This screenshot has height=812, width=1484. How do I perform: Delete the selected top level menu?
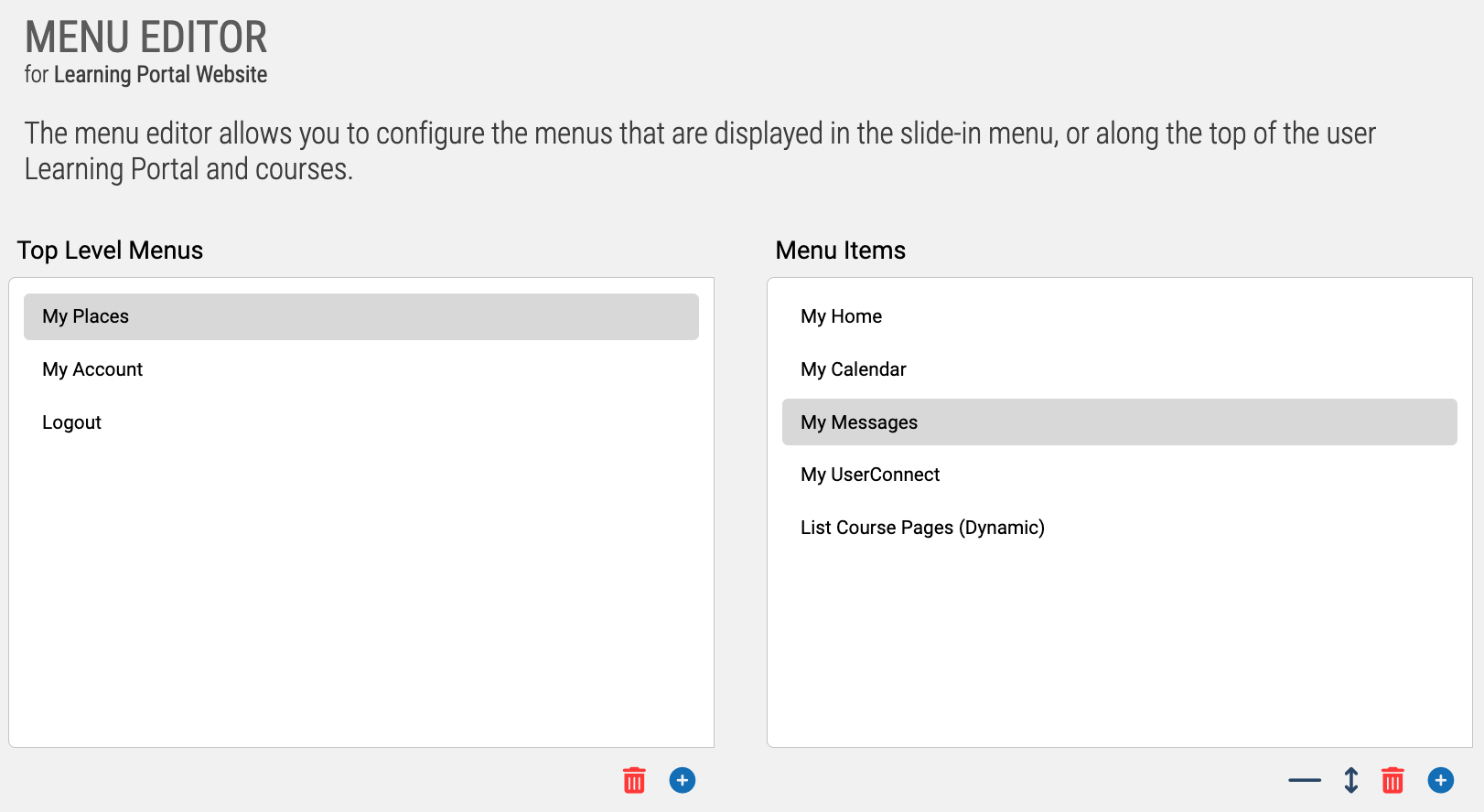(x=634, y=780)
